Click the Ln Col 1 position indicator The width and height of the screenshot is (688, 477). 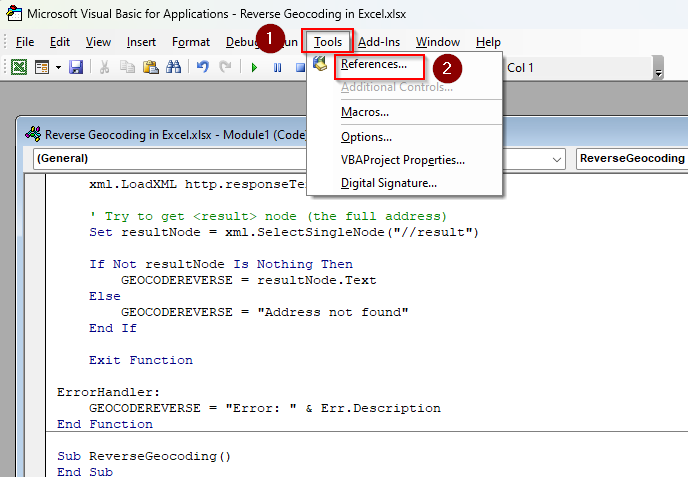click(520, 68)
